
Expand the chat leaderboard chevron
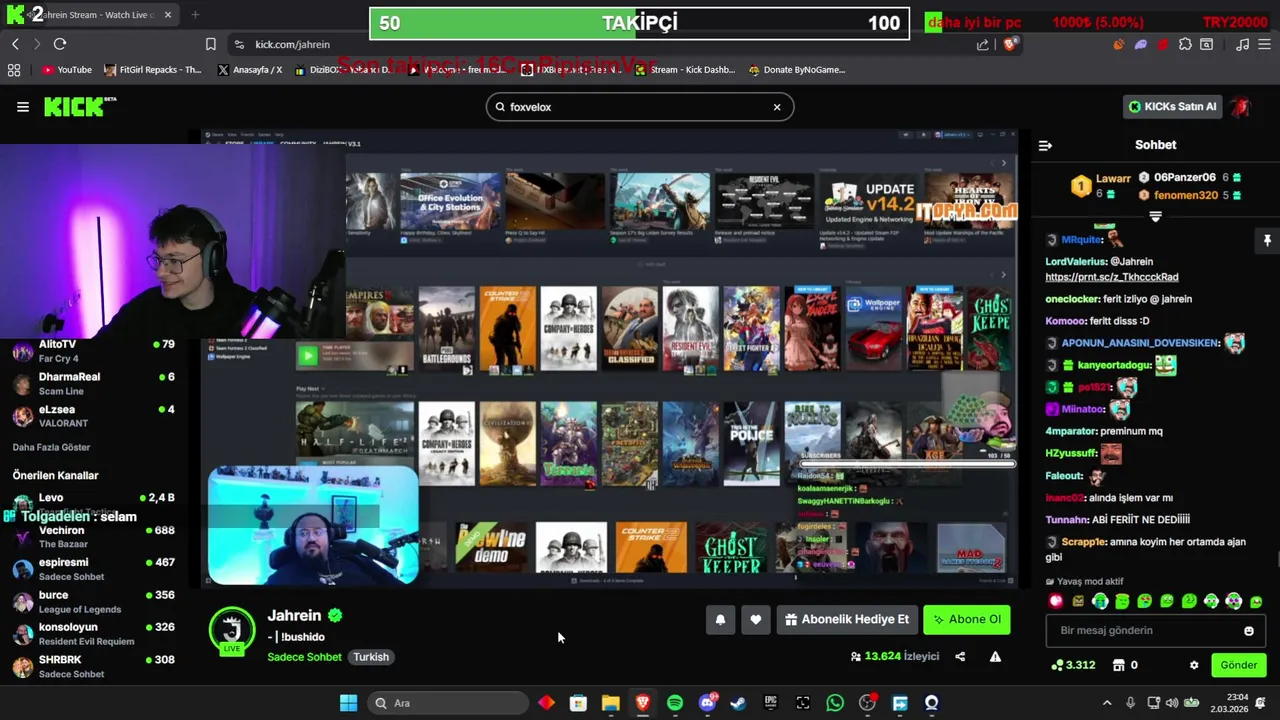click(1155, 217)
